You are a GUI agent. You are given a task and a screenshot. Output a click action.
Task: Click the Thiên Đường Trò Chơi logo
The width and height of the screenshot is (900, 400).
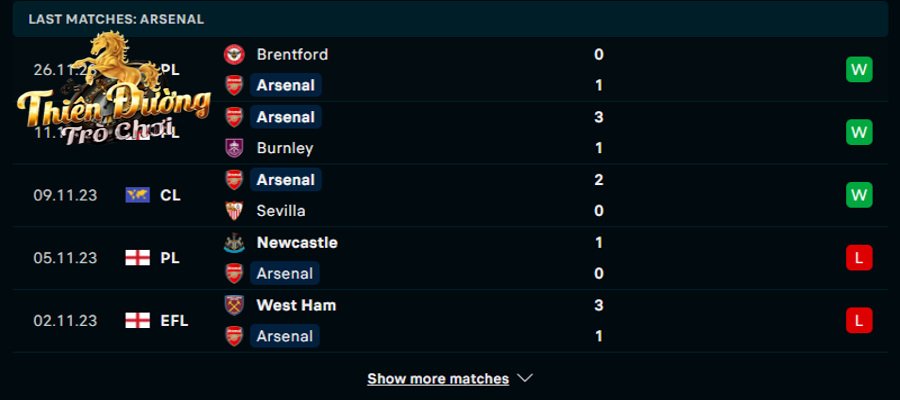point(112,89)
